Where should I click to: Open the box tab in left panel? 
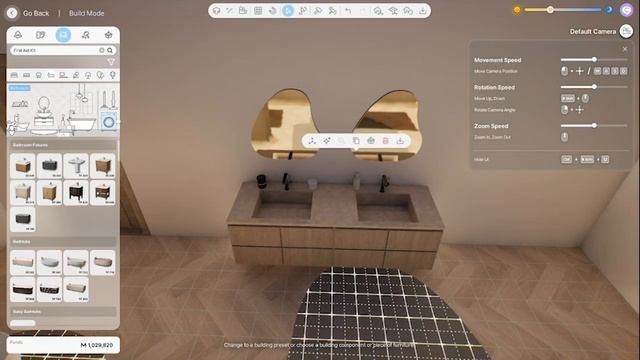click(x=108, y=35)
